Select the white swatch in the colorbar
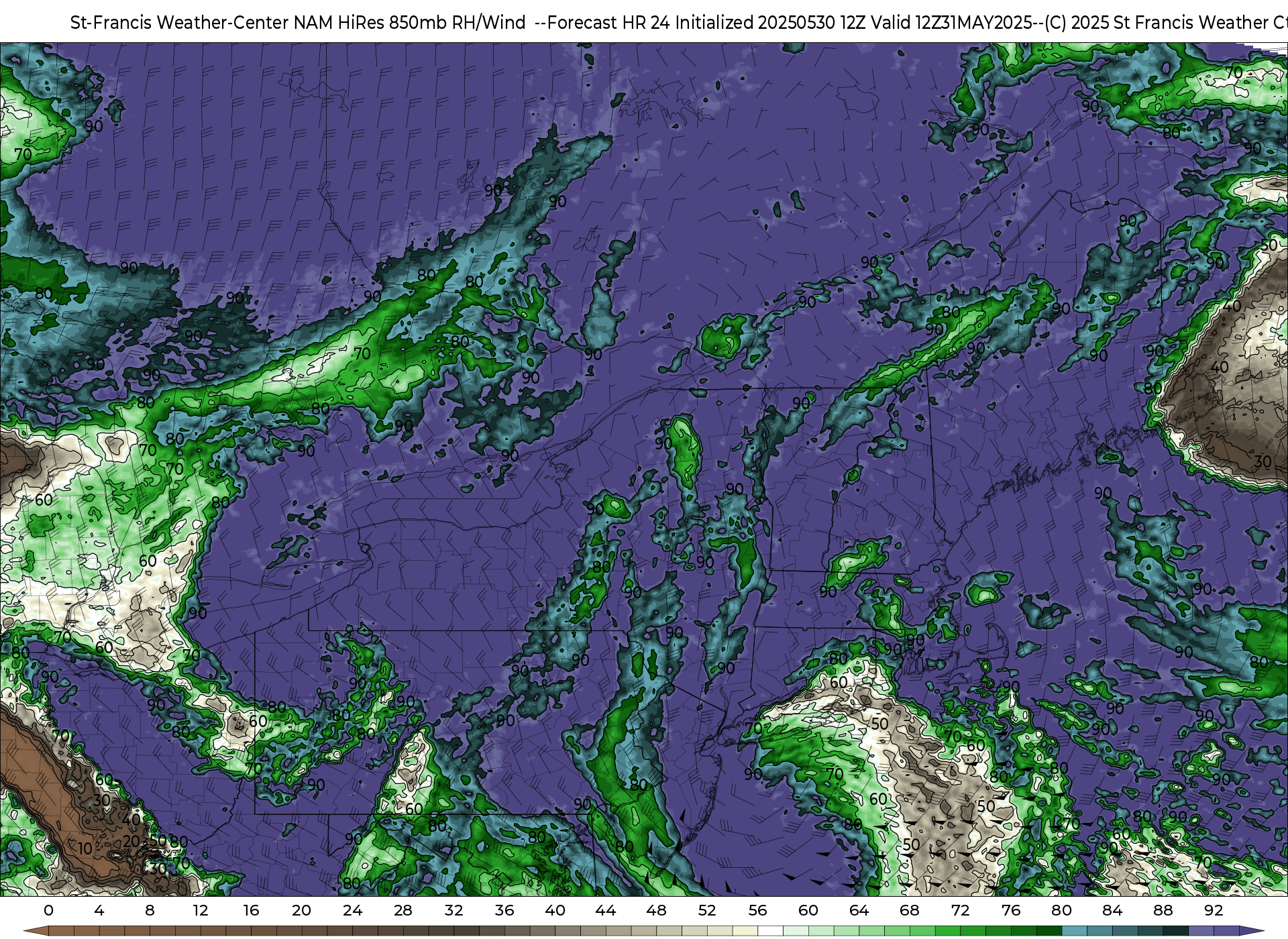1288x939 pixels. click(x=770, y=932)
